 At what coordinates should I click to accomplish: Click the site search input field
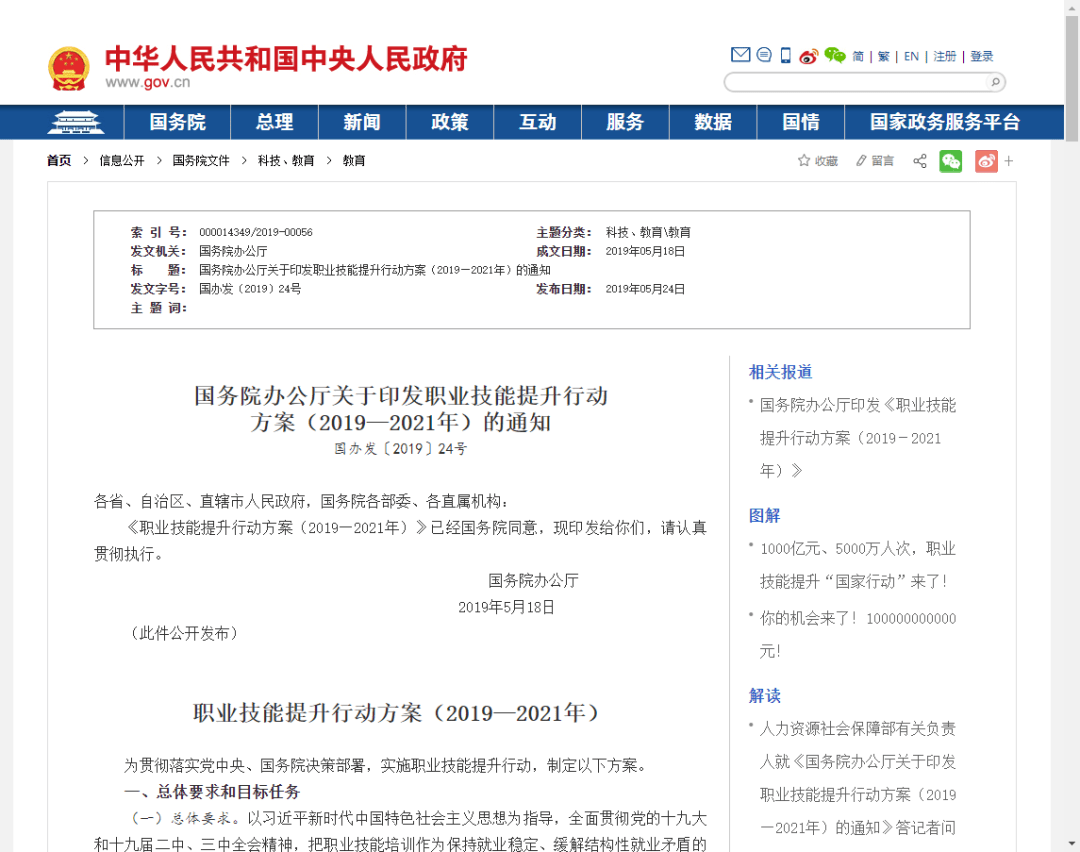point(855,83)
